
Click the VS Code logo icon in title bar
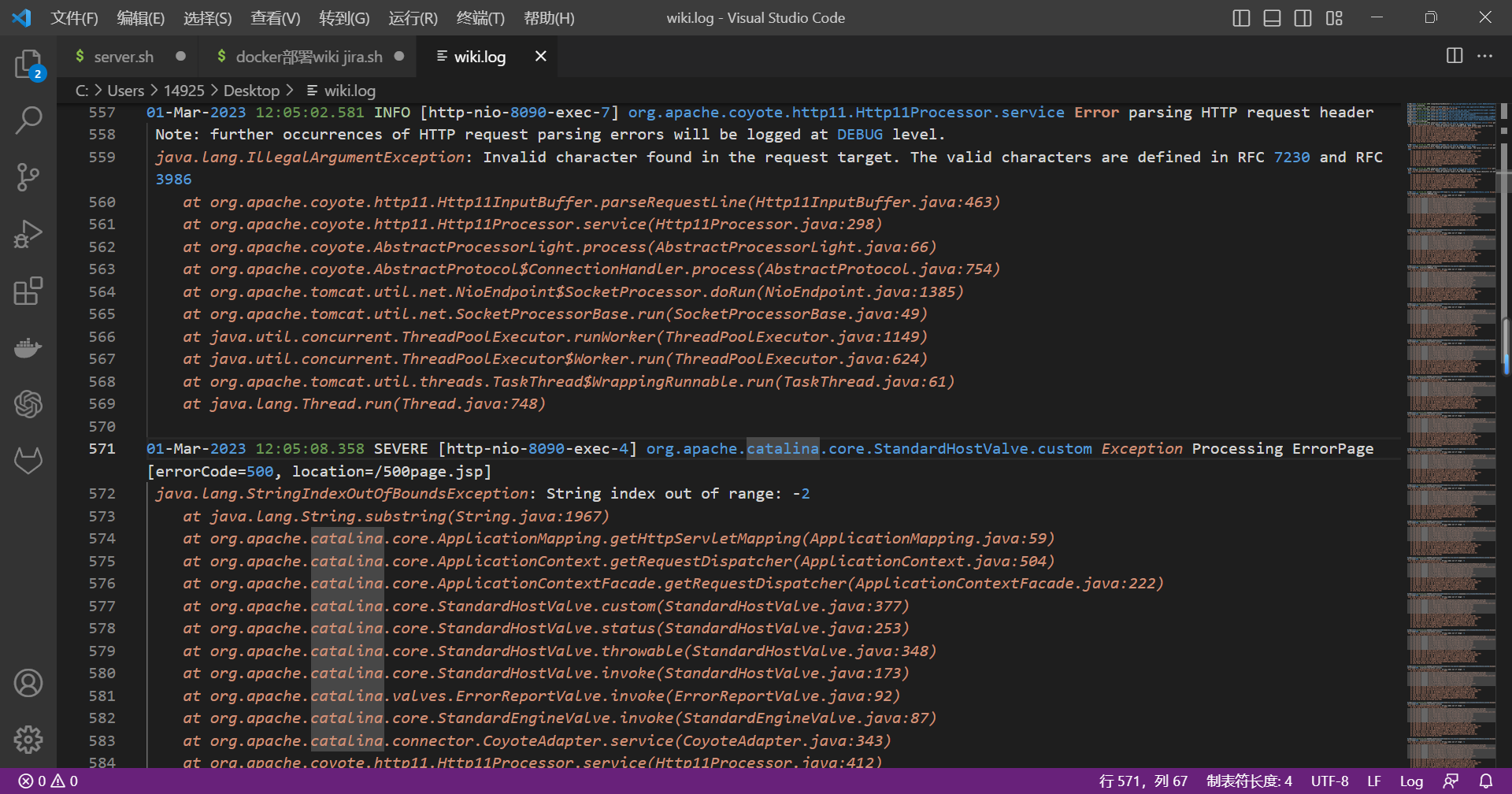click(22, 17)
